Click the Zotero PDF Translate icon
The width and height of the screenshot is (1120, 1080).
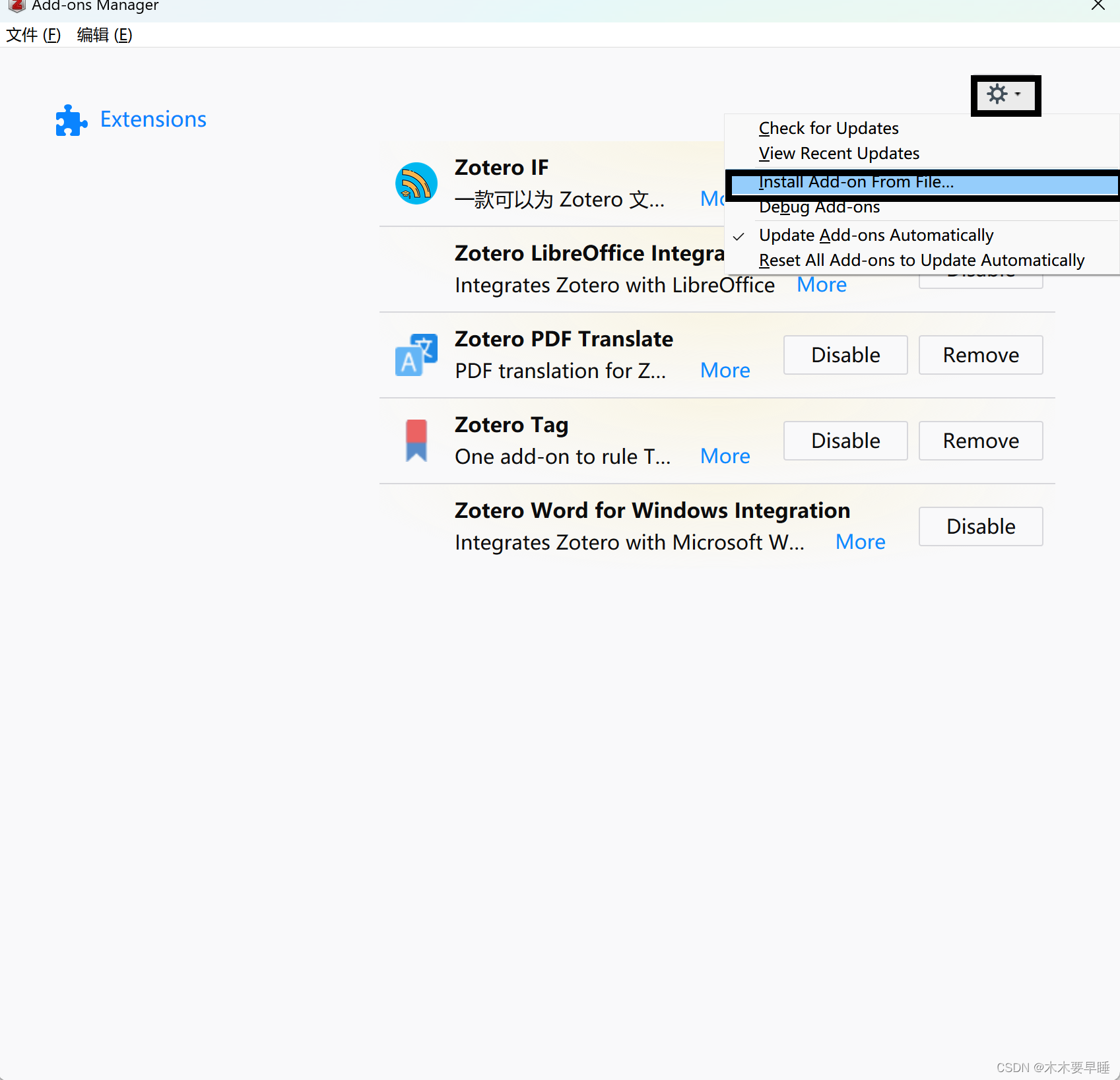416,355
